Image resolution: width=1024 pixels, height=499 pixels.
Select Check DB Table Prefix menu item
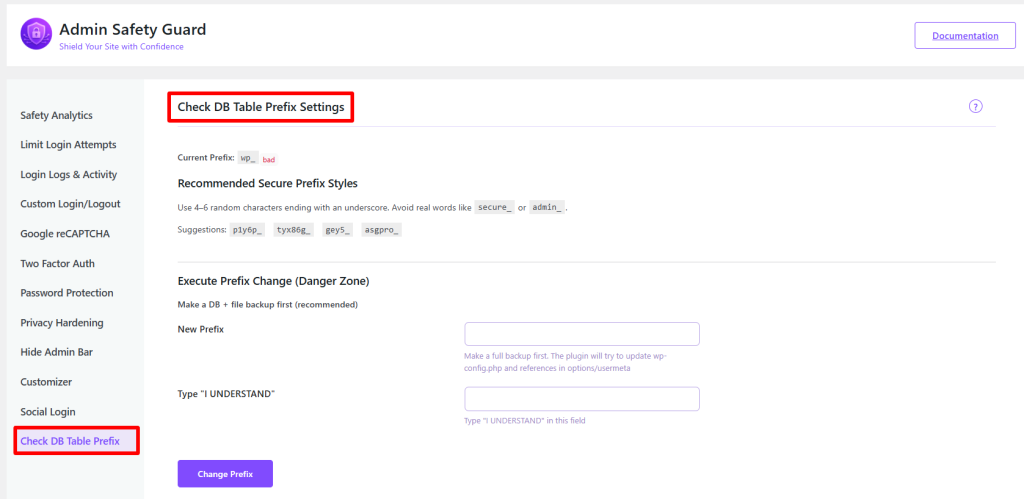pos(70,441)
